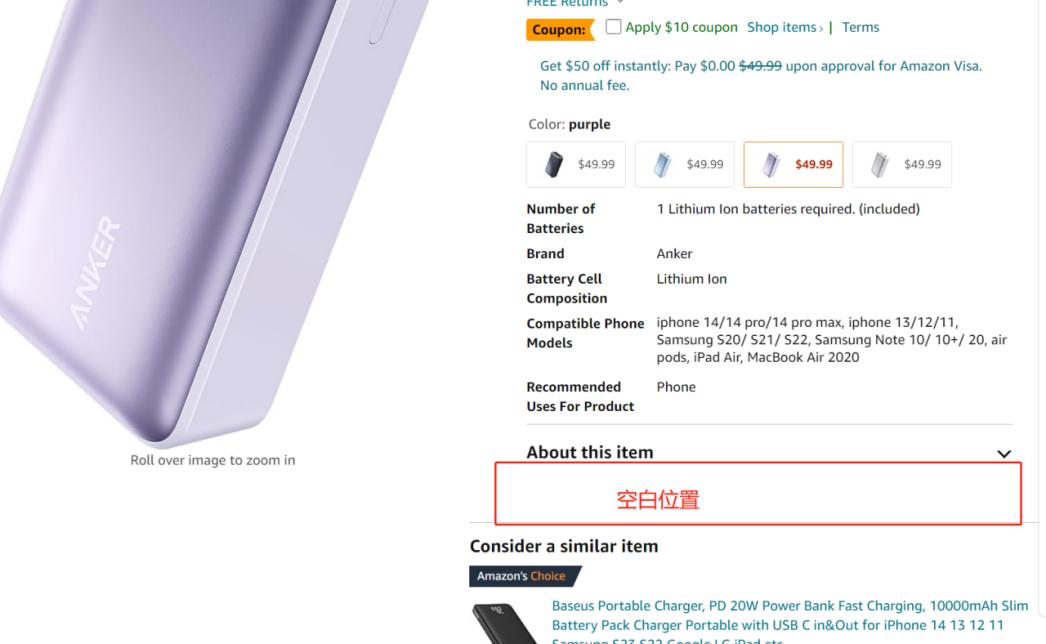The image size is (1046, 644).
Task: Click the Consider a similar item heading
Action: tap(563, 546)
